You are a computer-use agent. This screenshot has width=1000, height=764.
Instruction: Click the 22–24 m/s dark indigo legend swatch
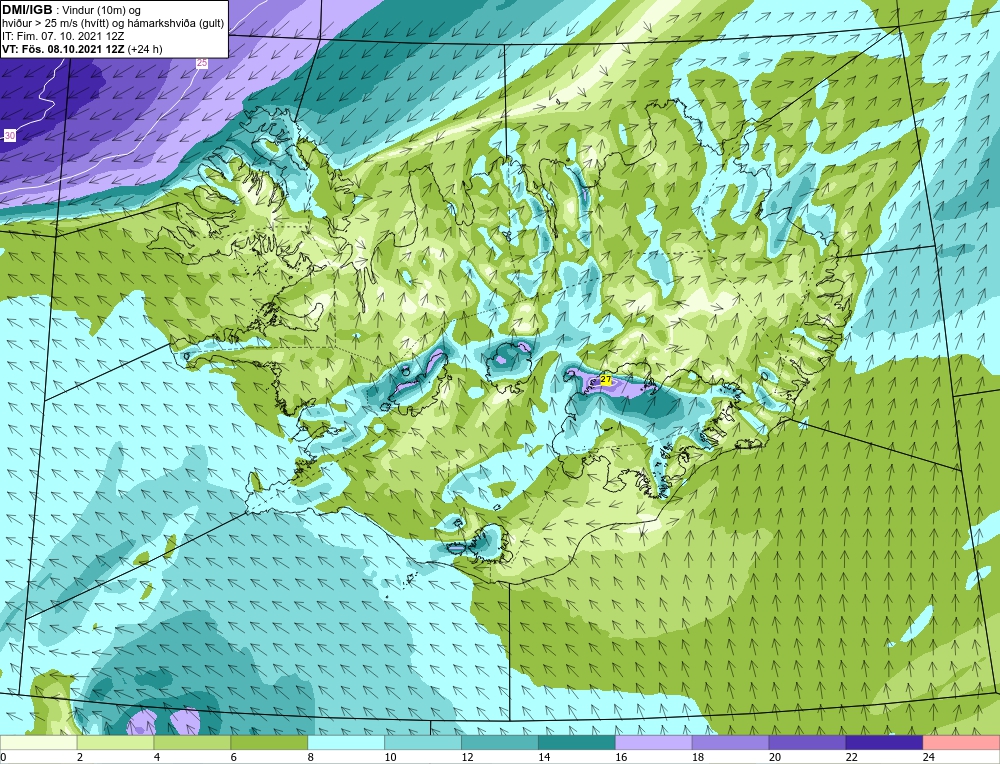pyautogui.click(x=884, y=743)
